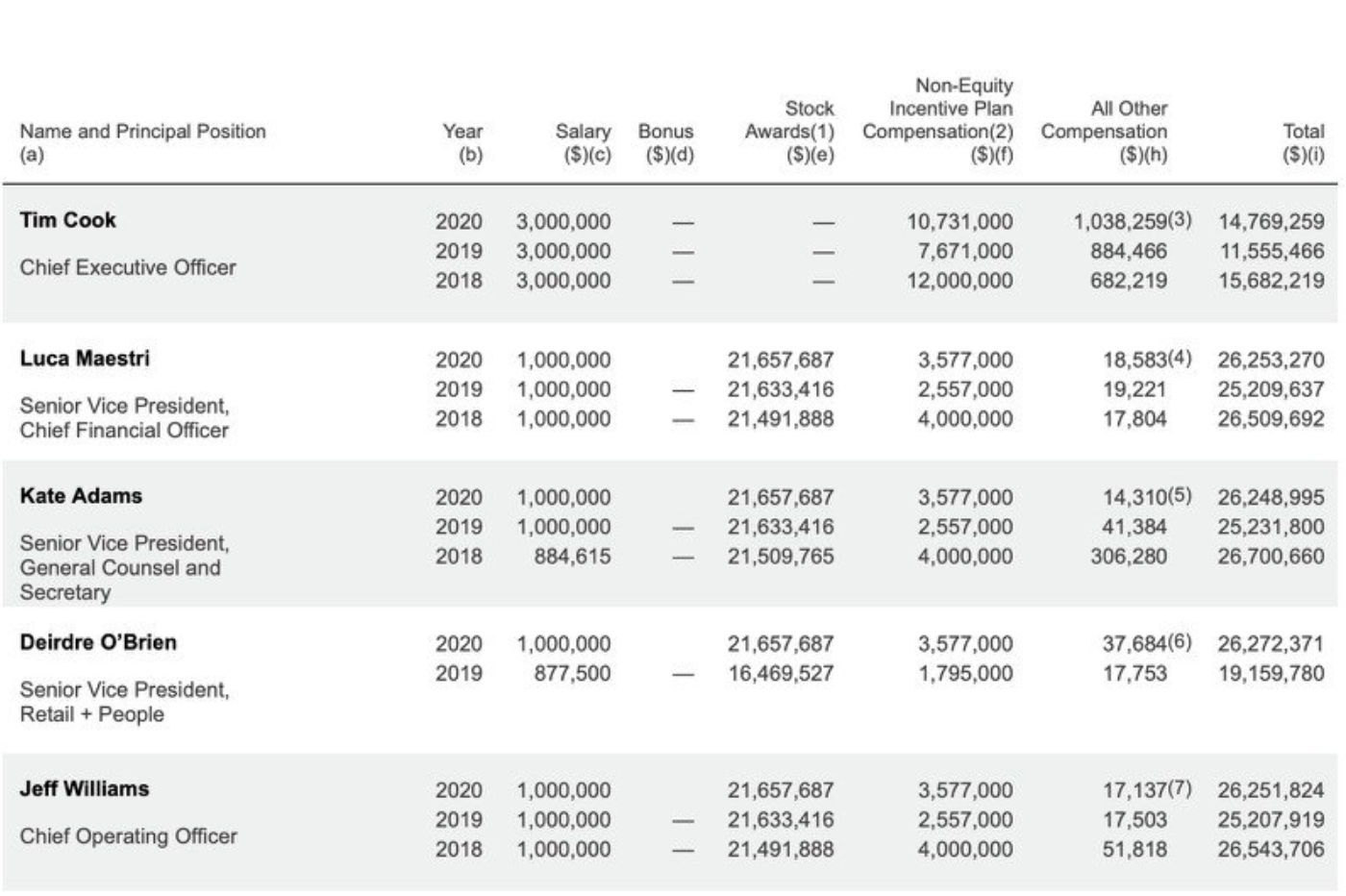Click the value 10,731,000
This screenshot has height=896, width=1346.
pyautogui.click(x=960, y=222)
